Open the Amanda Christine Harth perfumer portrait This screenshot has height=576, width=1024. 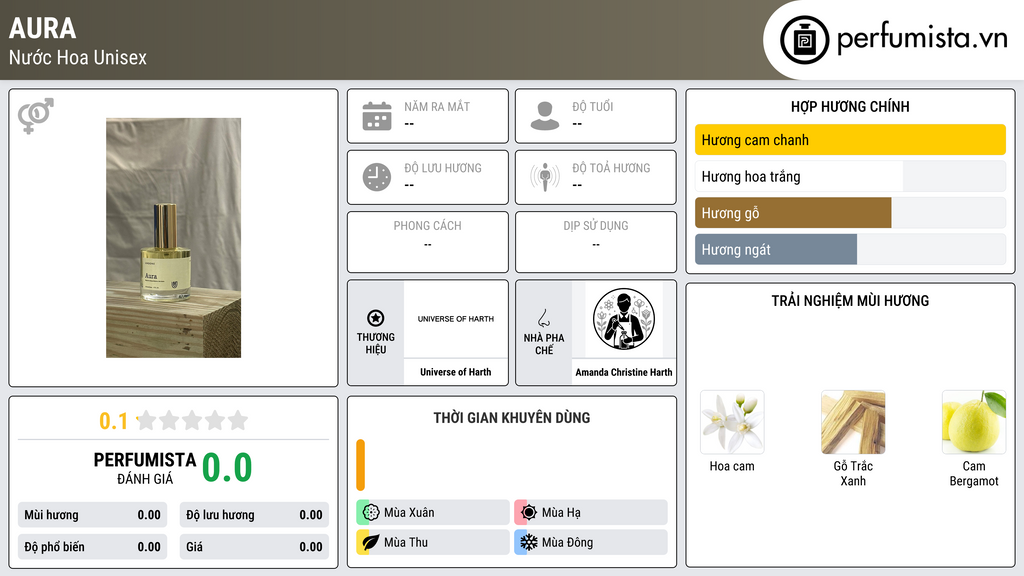[x=624, y=319]
